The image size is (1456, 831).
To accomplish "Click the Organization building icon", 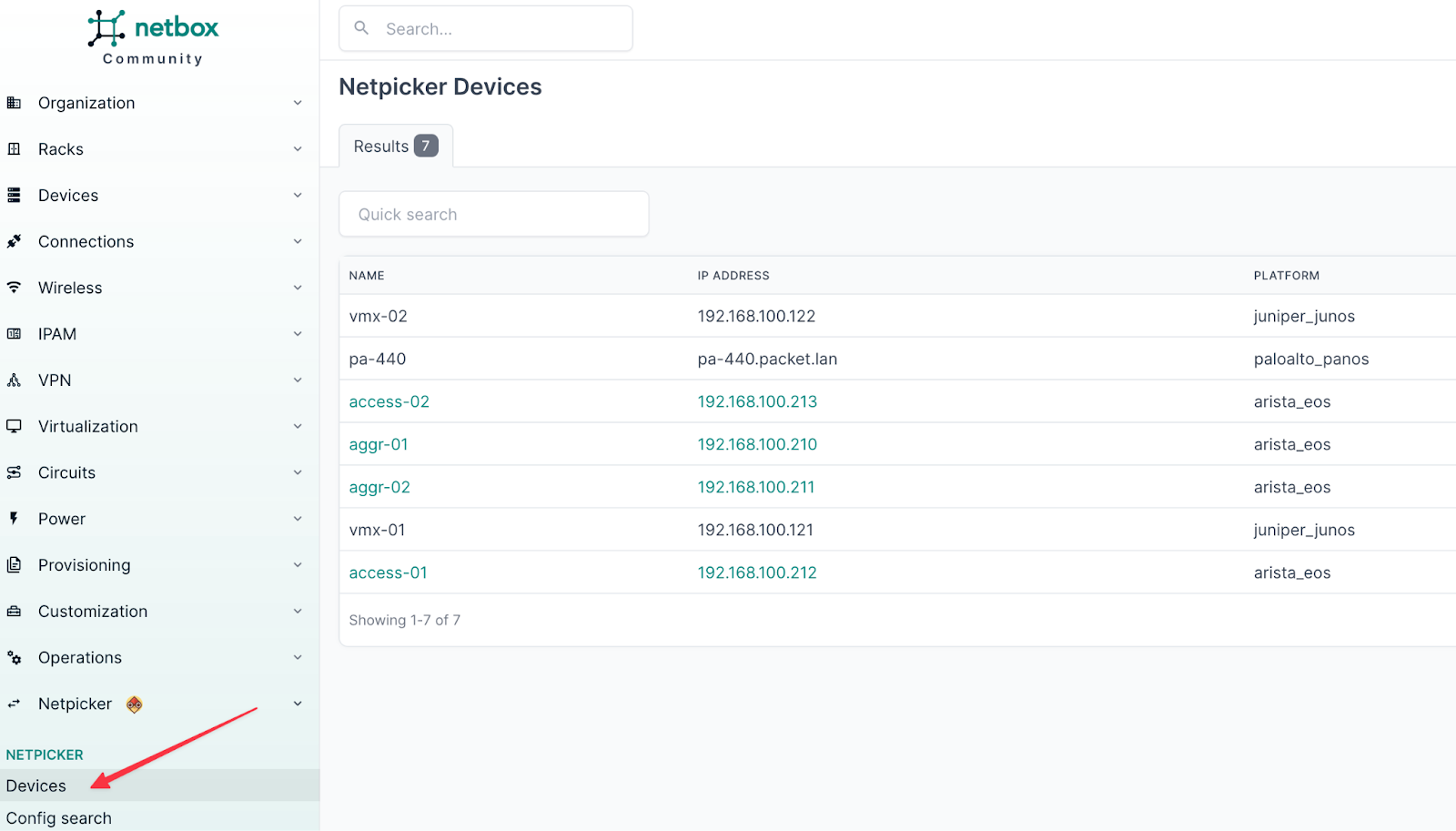I will point(14,103).
